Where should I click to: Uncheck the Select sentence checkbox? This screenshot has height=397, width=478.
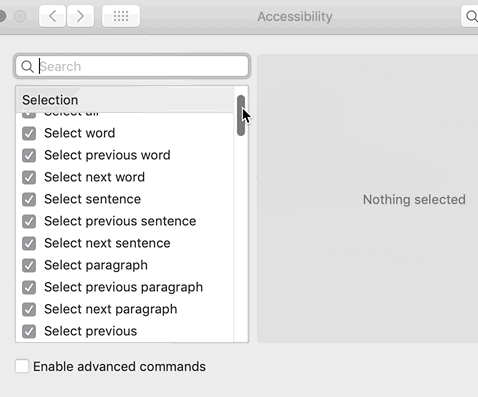click(29, 200)
